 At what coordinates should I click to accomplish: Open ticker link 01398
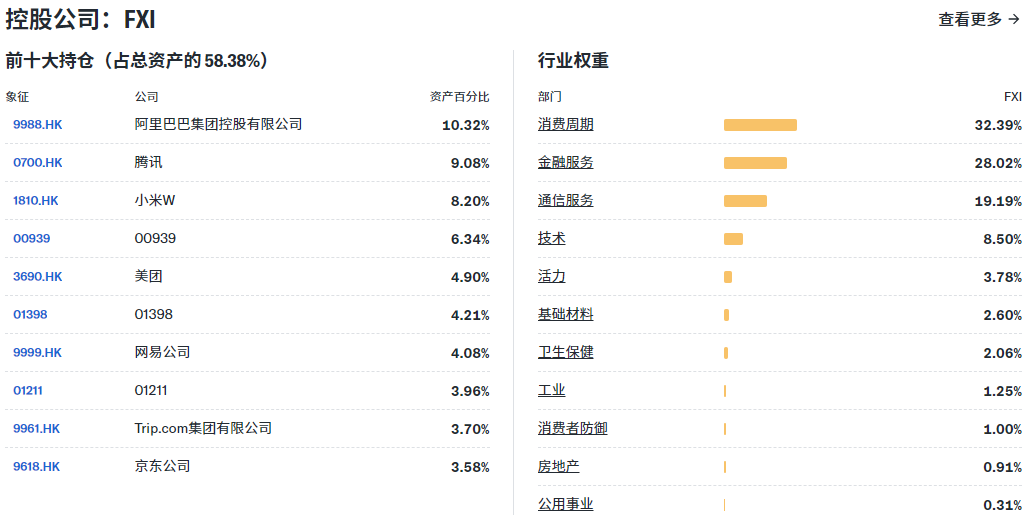coord(30,315)
